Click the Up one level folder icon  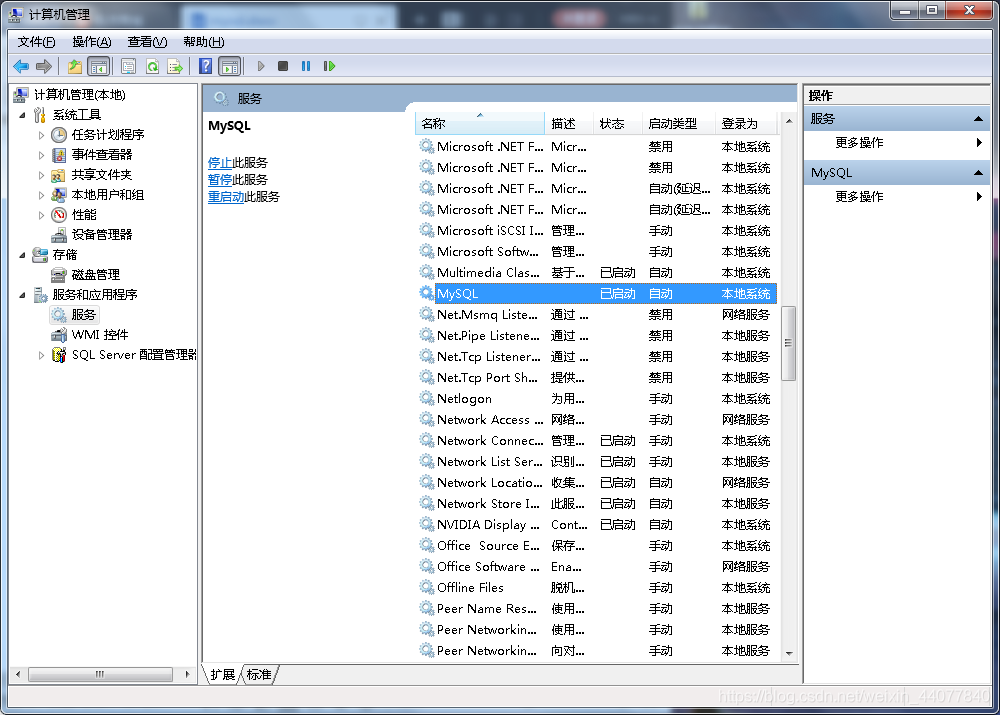75,66
